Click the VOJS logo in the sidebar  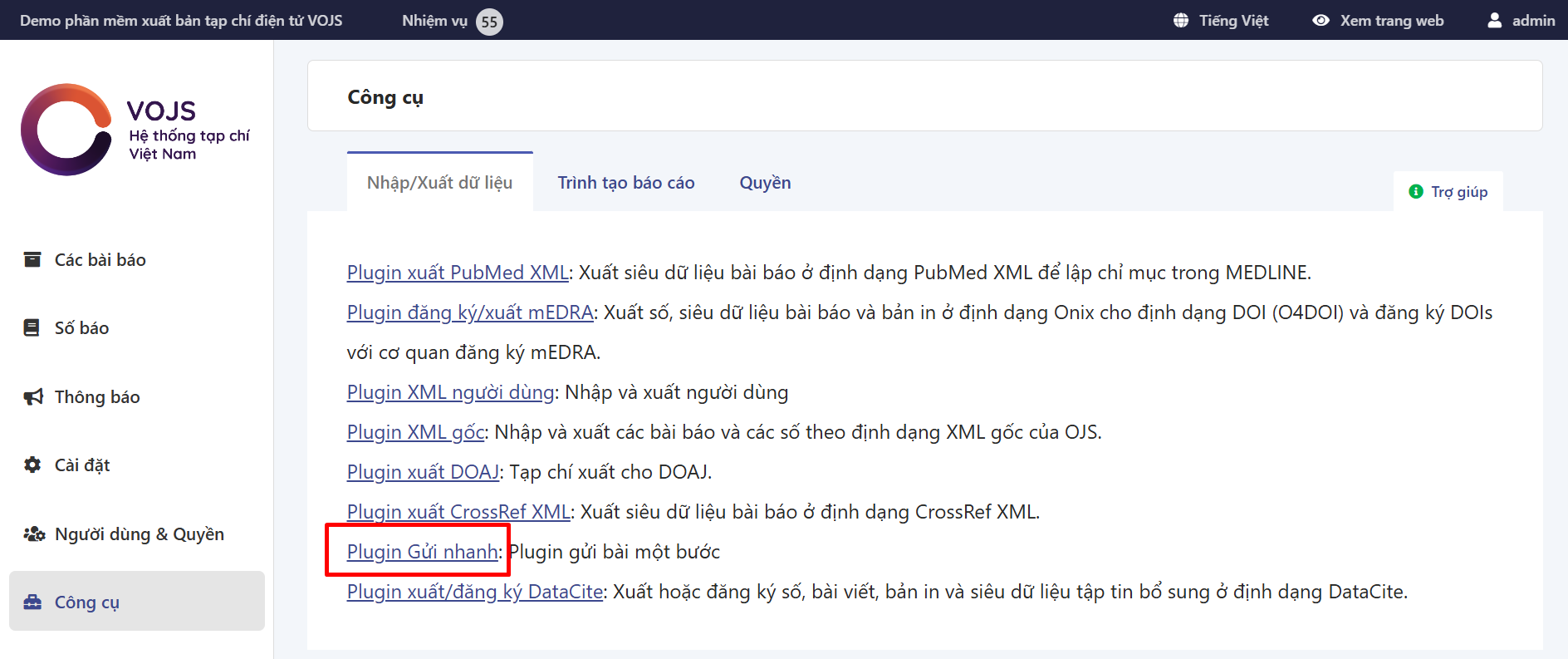[135, 130]
